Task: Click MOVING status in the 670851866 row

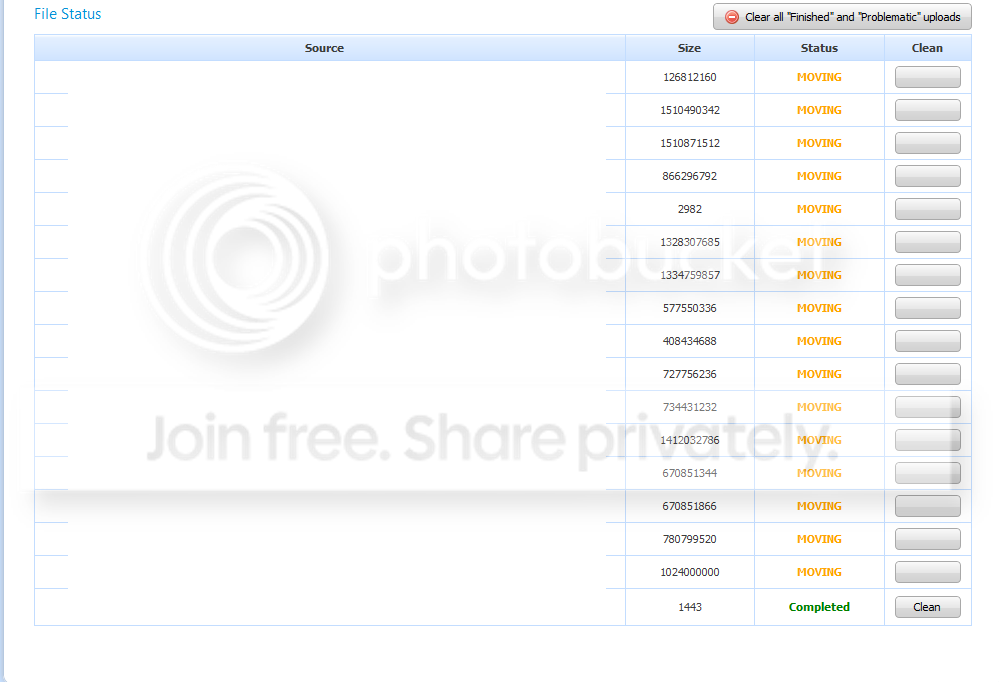Action: pyautogui.click(x=819, y=506)
